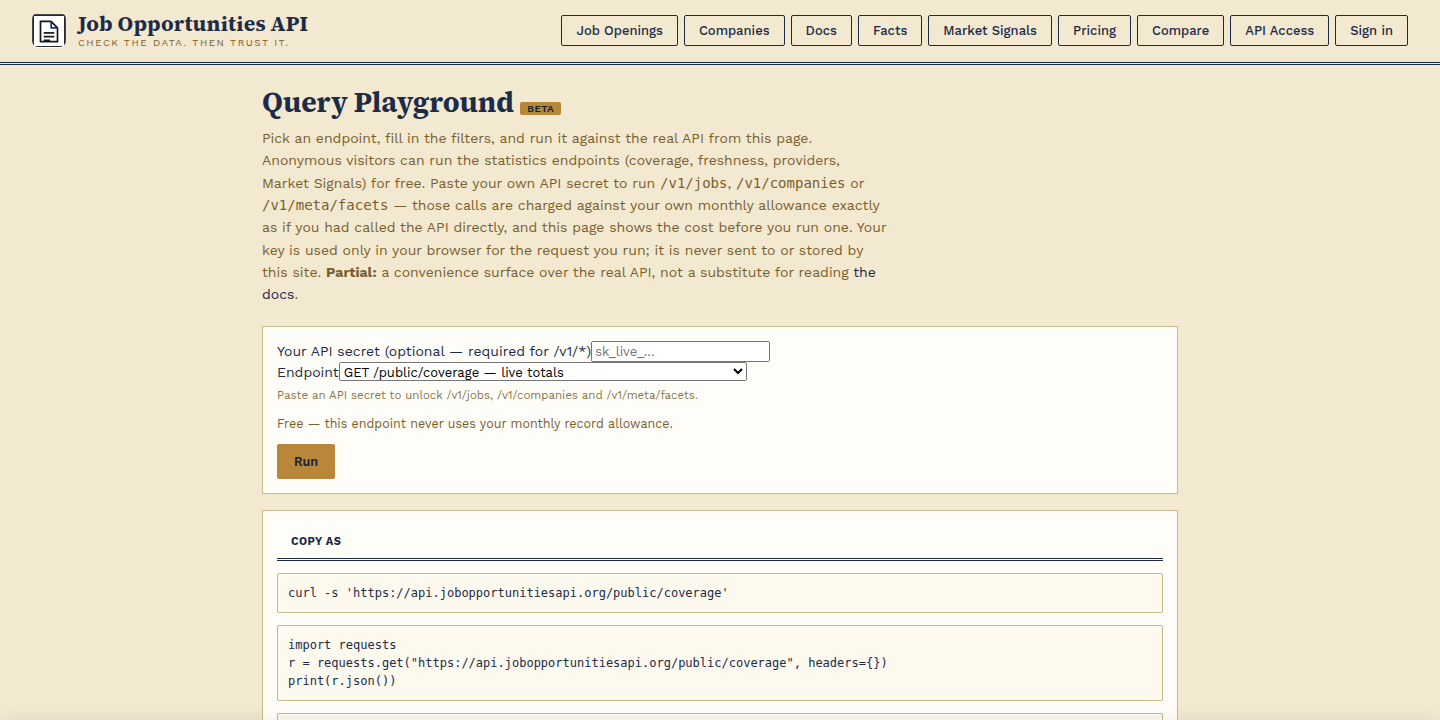Click the Python requests code snippet
1440x720 pixels.
pos(720,663)
